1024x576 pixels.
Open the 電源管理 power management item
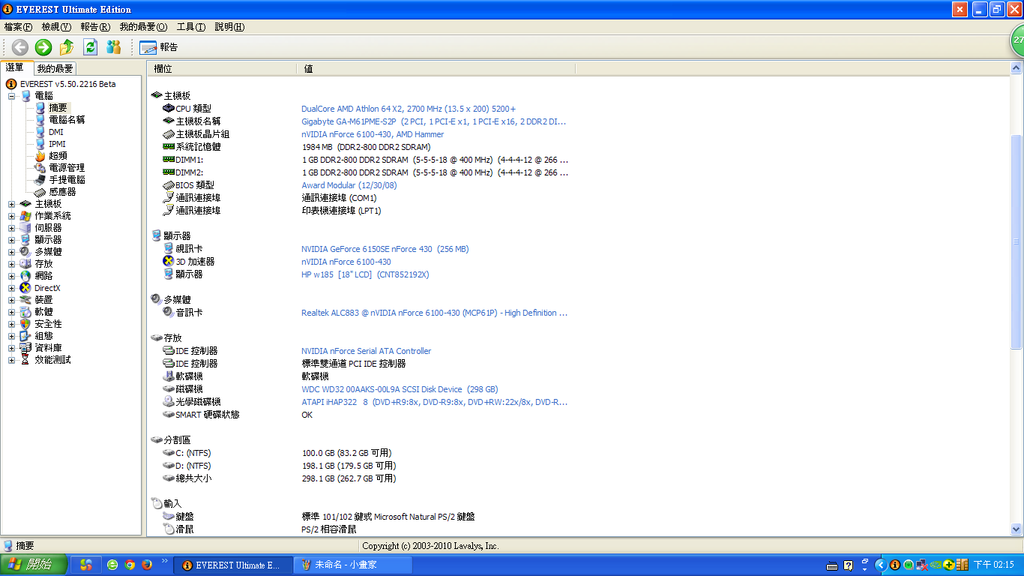point(66,168)
